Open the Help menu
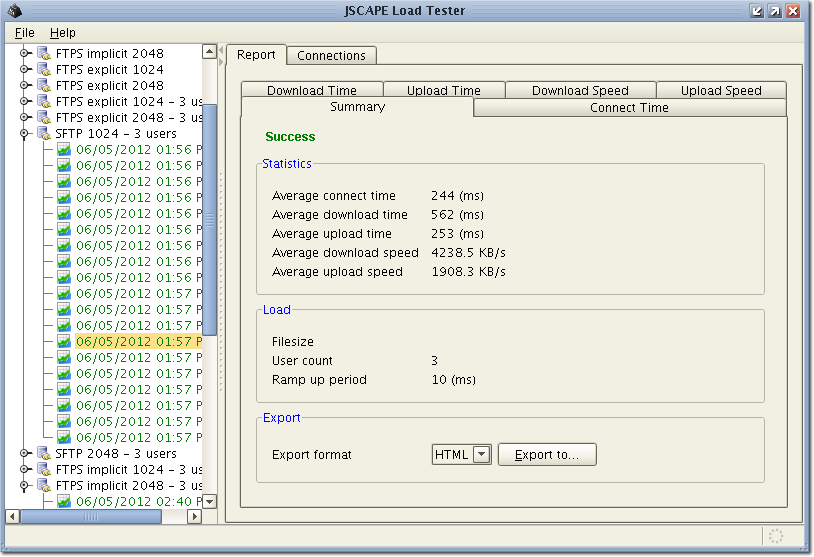814x557 pixels. pos(63,33)
